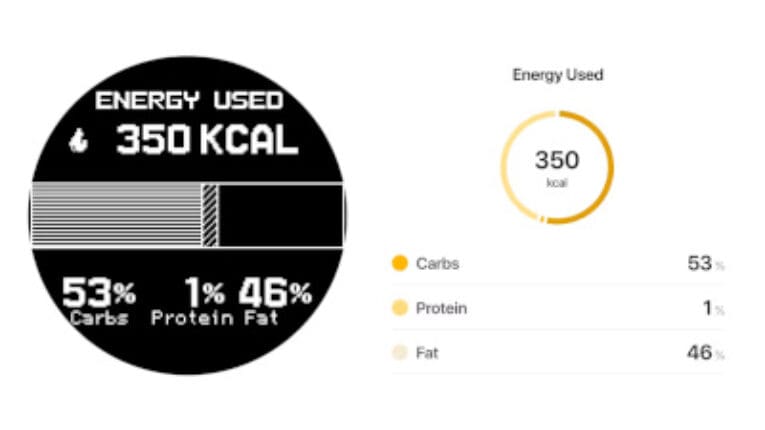Open the Carbs row in the list
This screenshot has width=765, height=430.
click(558, 264)
